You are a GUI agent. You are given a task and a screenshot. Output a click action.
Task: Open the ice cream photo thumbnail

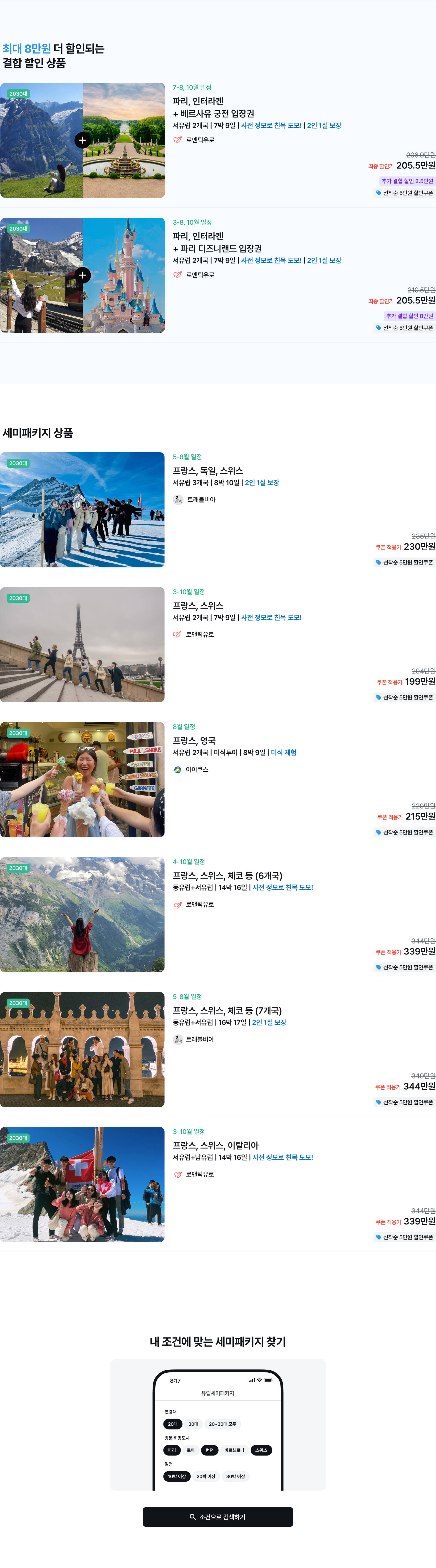(82, 780)
